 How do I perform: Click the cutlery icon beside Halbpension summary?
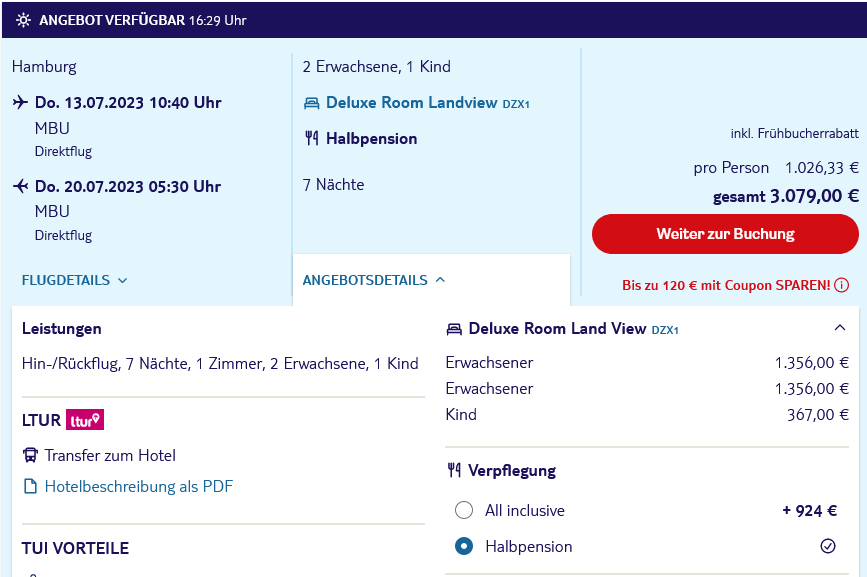click(311, 138)
